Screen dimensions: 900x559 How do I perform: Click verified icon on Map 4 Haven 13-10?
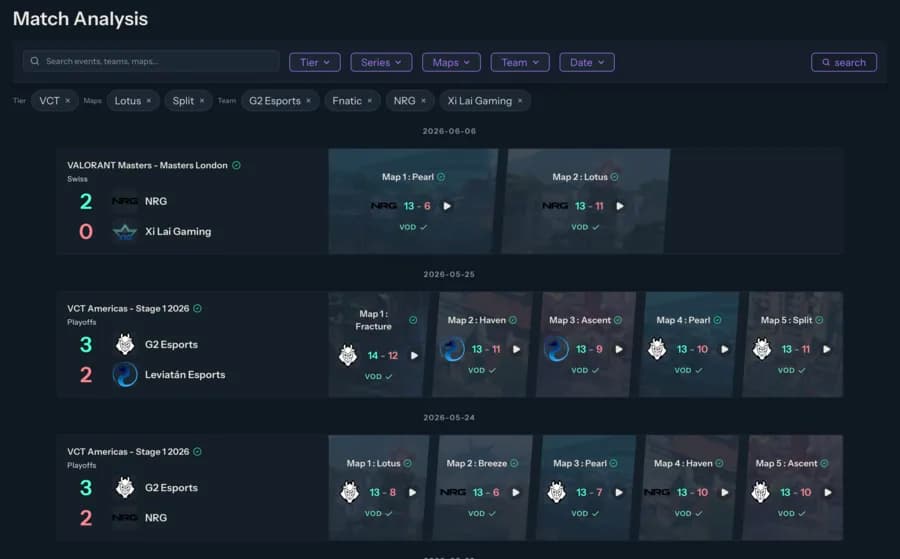(720, 464)
